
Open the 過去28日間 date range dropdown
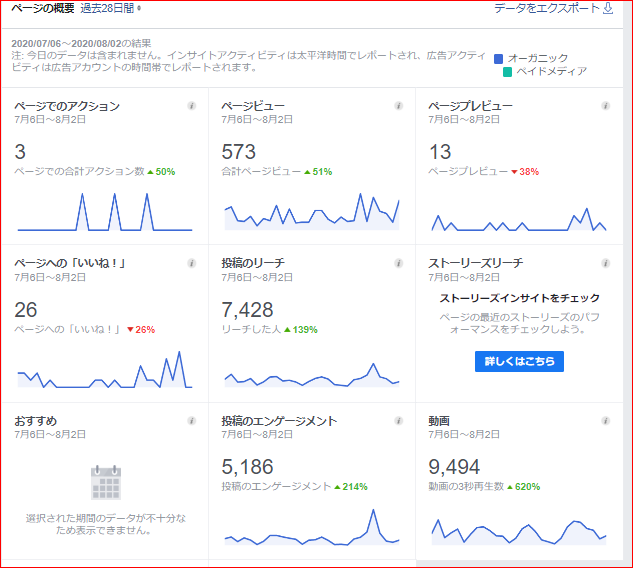(111, 8)
